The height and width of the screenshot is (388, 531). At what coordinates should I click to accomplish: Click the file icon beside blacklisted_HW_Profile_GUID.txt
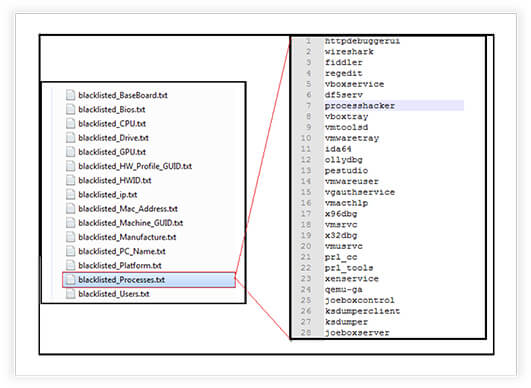[70, 166]
